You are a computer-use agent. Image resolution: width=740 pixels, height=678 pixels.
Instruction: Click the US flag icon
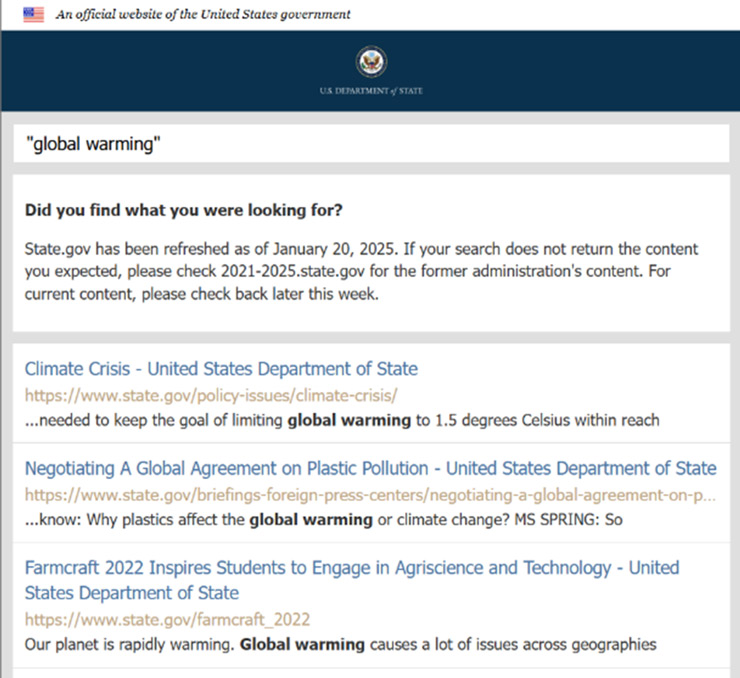tap(33, 14)
